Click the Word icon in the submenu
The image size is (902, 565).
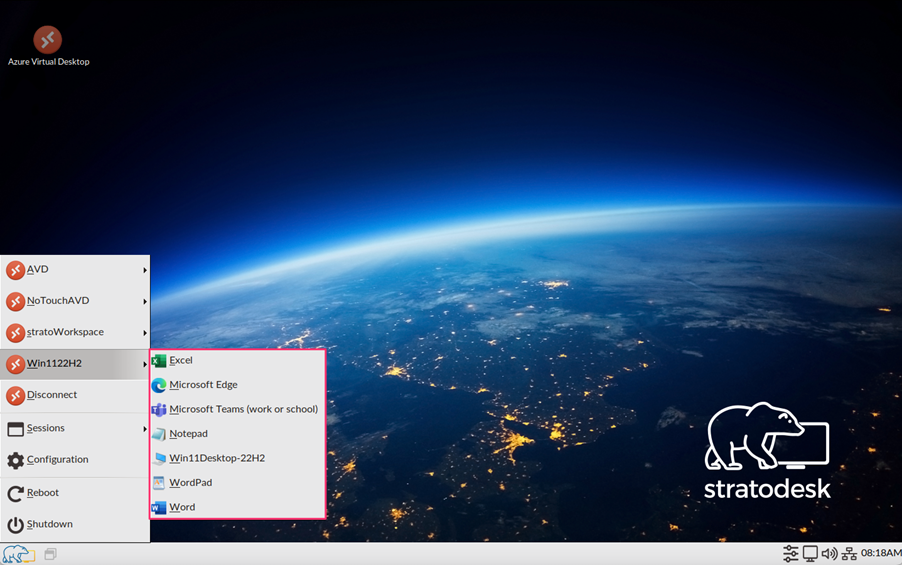pyautogui.click(x=159, y=507)
